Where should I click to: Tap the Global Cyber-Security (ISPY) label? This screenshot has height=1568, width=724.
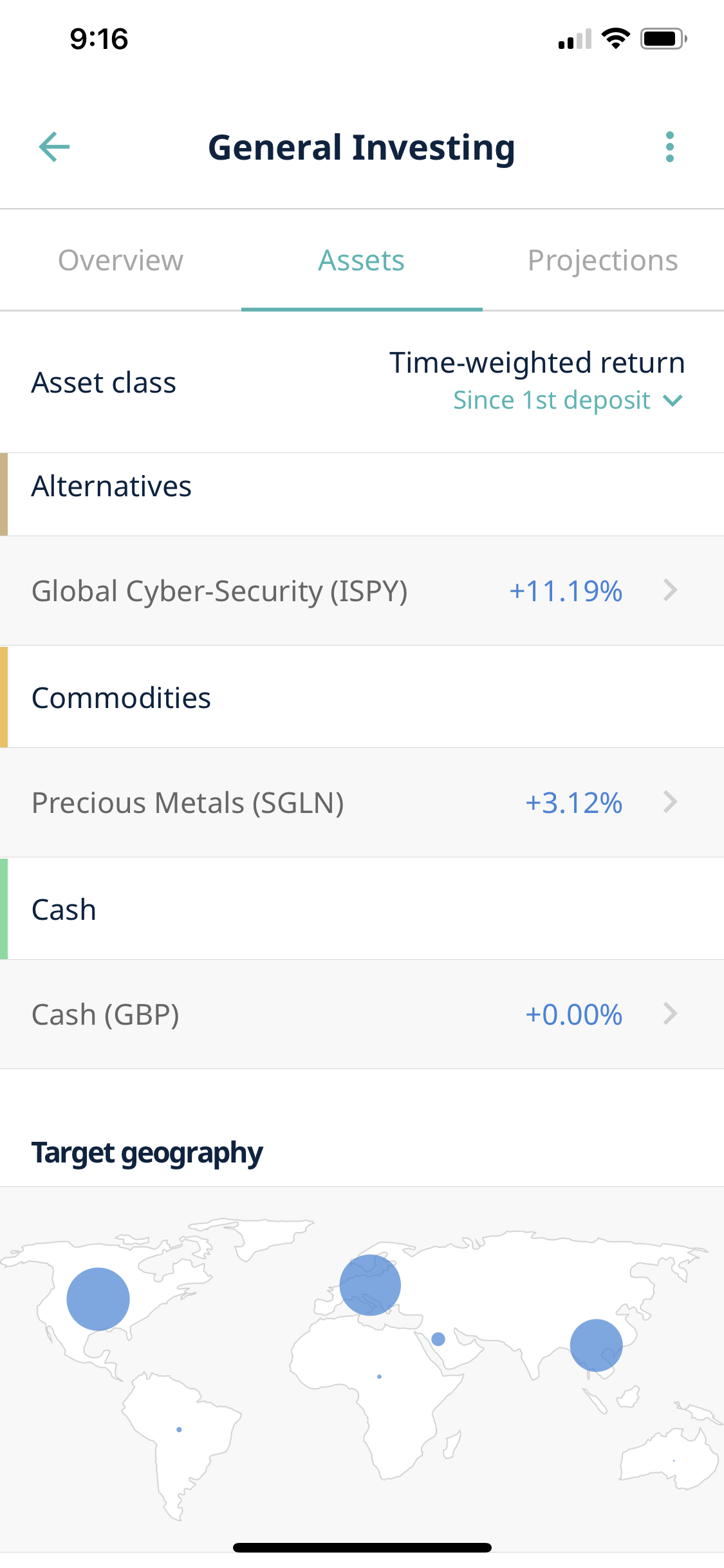click(x=219, y=591)
